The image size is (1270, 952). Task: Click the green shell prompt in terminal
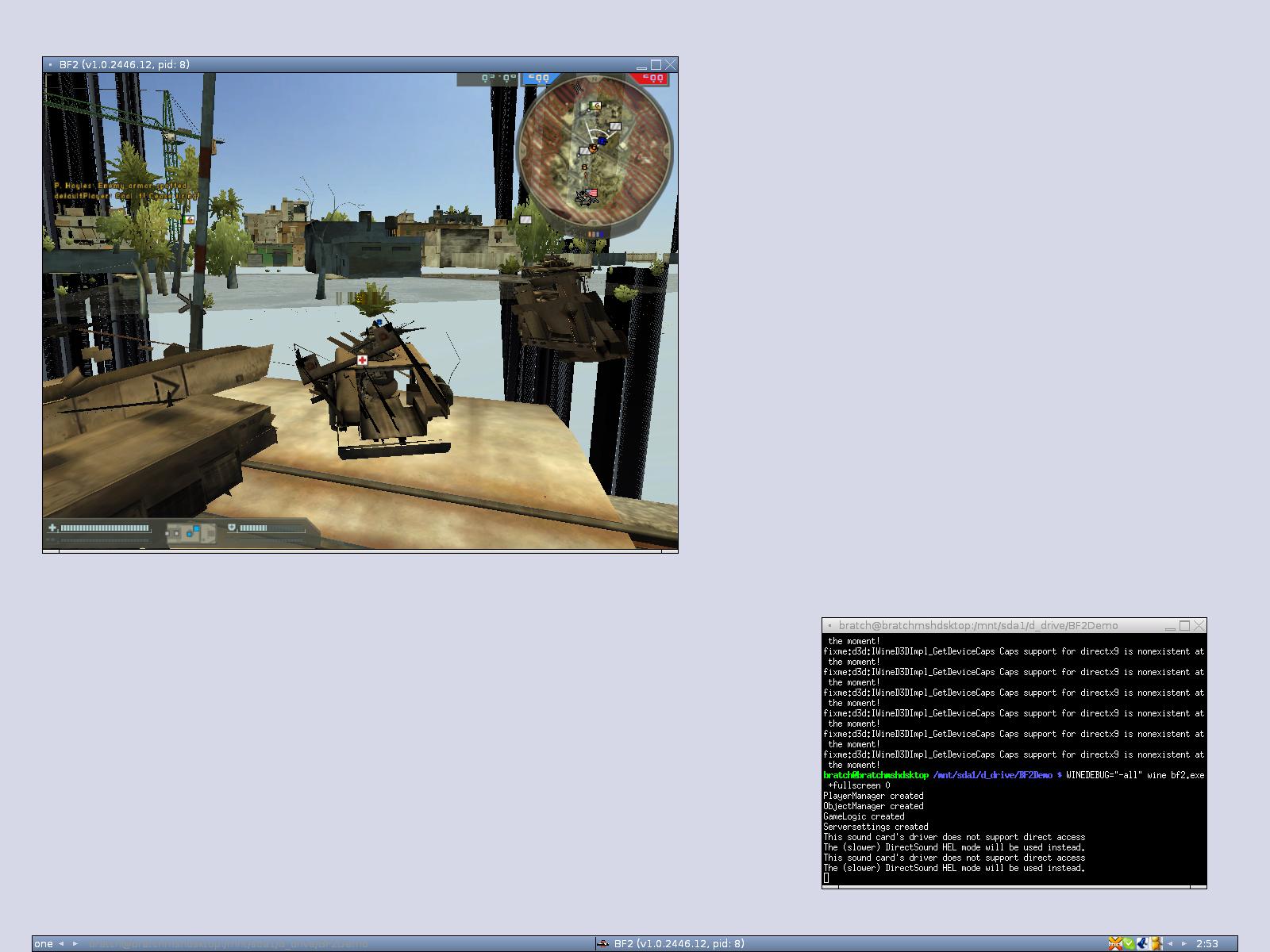coord(876,775)
